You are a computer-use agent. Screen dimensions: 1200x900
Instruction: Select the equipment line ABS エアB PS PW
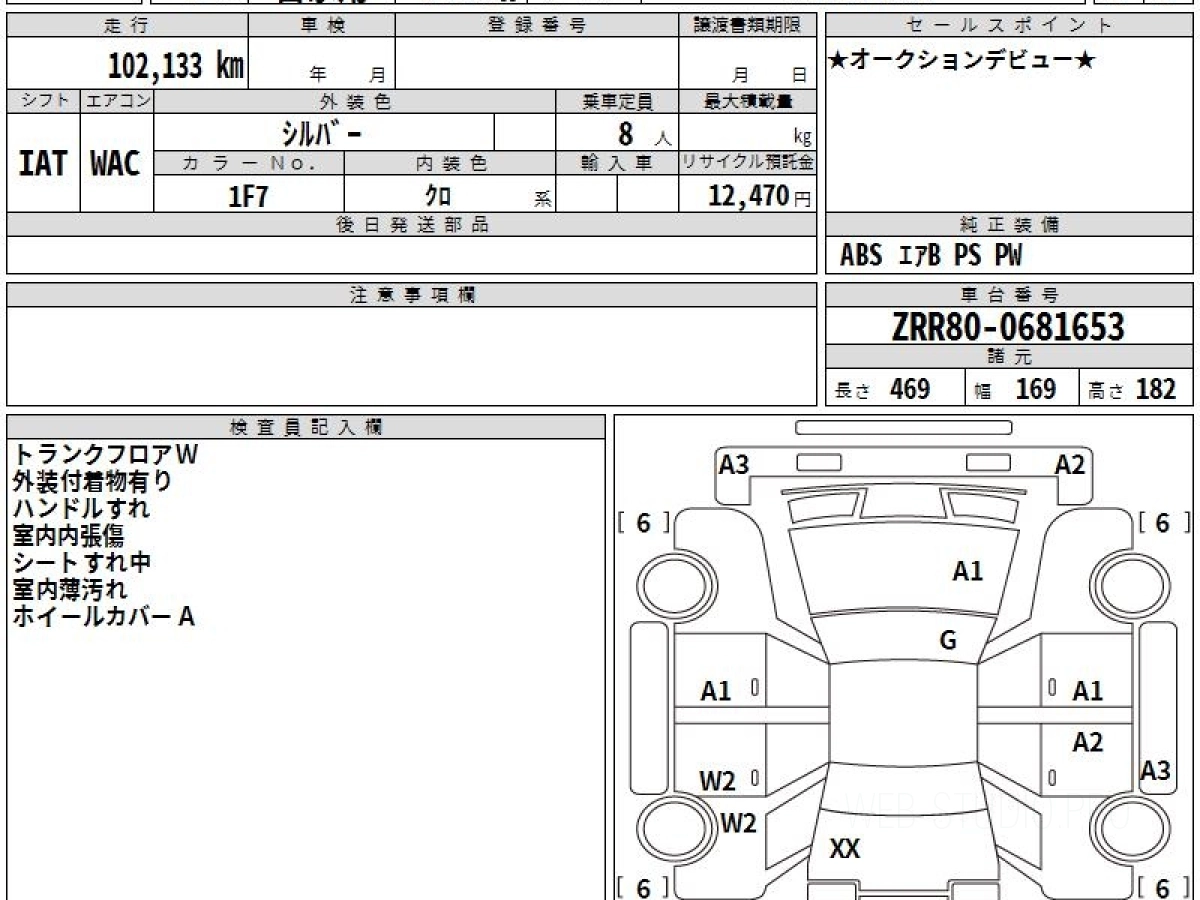[931, 256]
